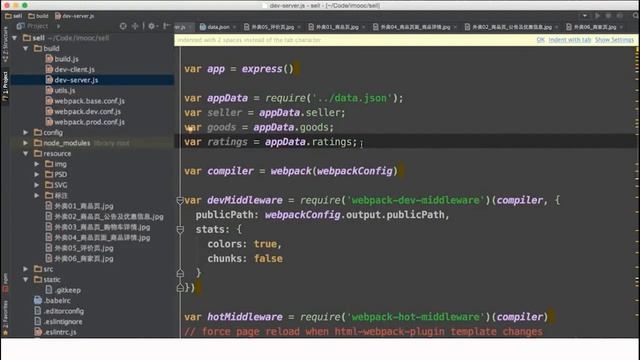640x360 pixels.
Task: Click fold end marker after chunks: false
Action: tap(180, 273)
